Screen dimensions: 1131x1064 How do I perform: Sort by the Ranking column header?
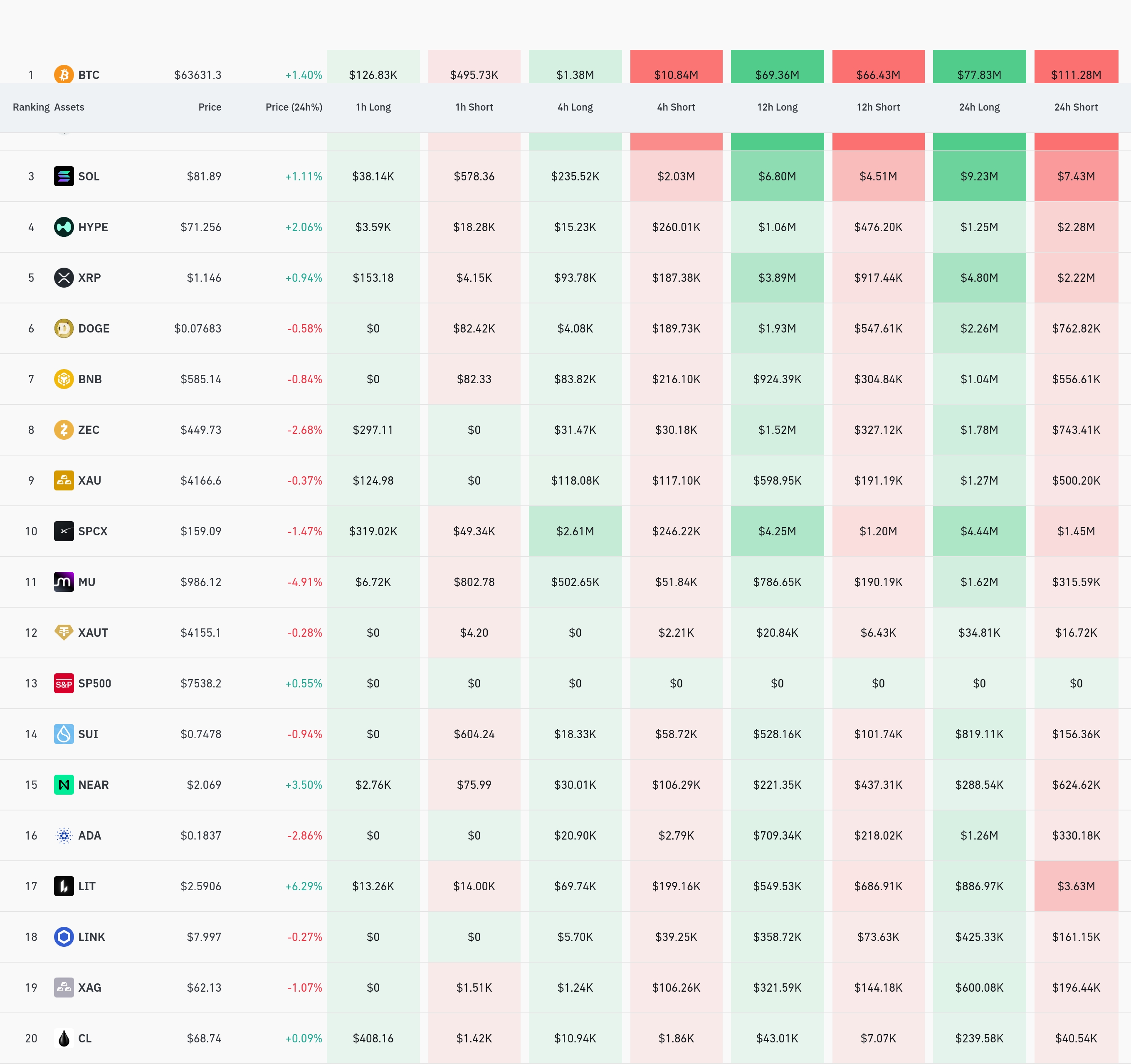tap(31, 107)
